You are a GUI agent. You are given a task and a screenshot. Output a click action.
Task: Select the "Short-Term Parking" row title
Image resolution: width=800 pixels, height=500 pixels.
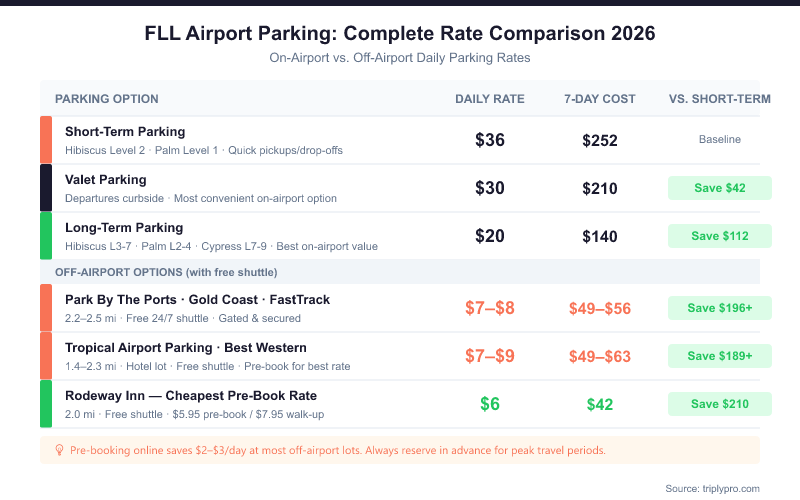(x=125, y=132)
